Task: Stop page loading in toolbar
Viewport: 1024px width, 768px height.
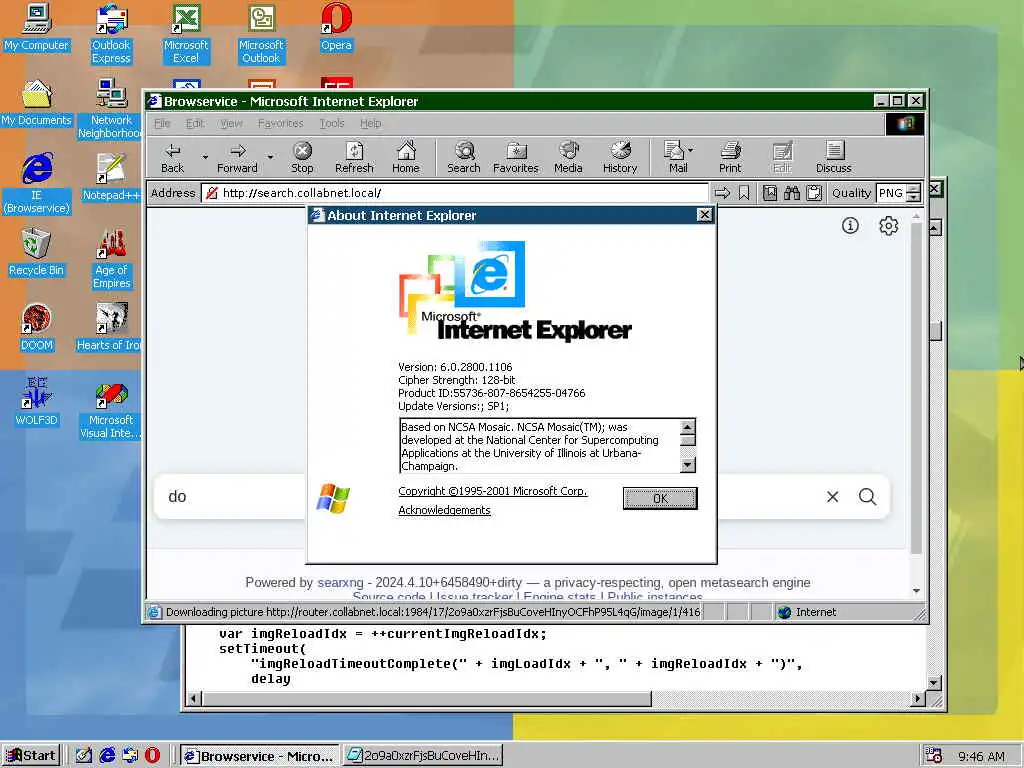Action: [302, 158]
